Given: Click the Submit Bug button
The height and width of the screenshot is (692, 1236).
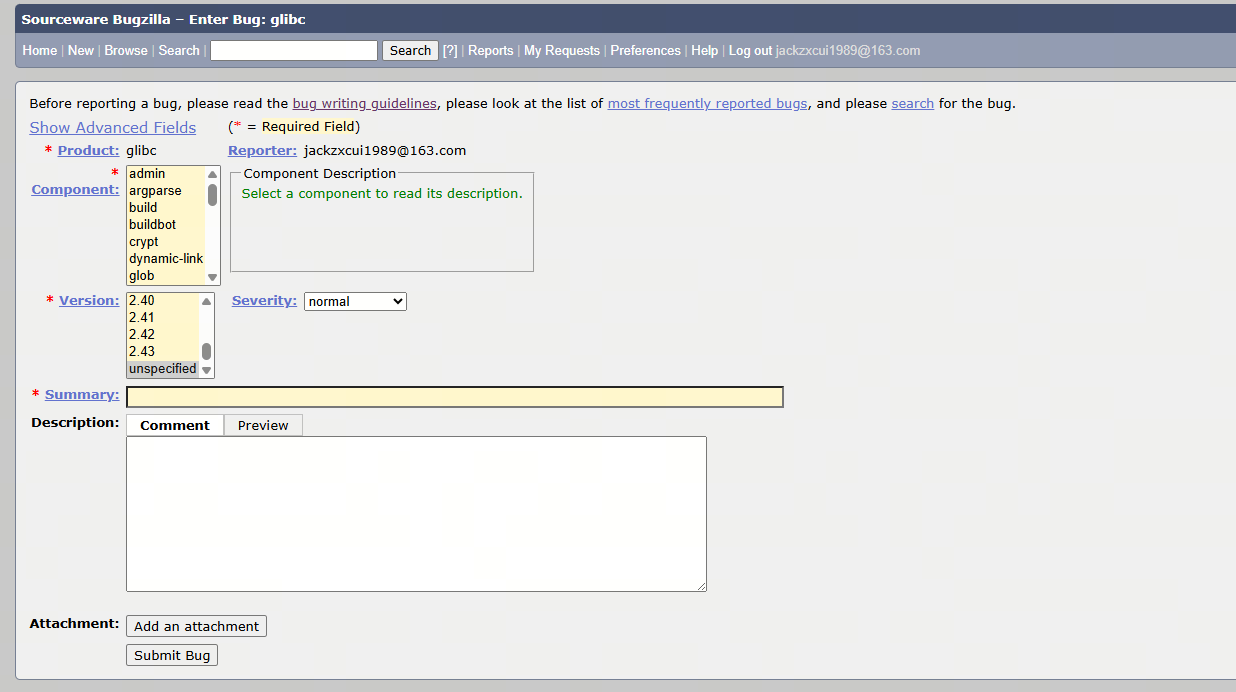Looking at the screenshot, I should (x=172, y=655).
